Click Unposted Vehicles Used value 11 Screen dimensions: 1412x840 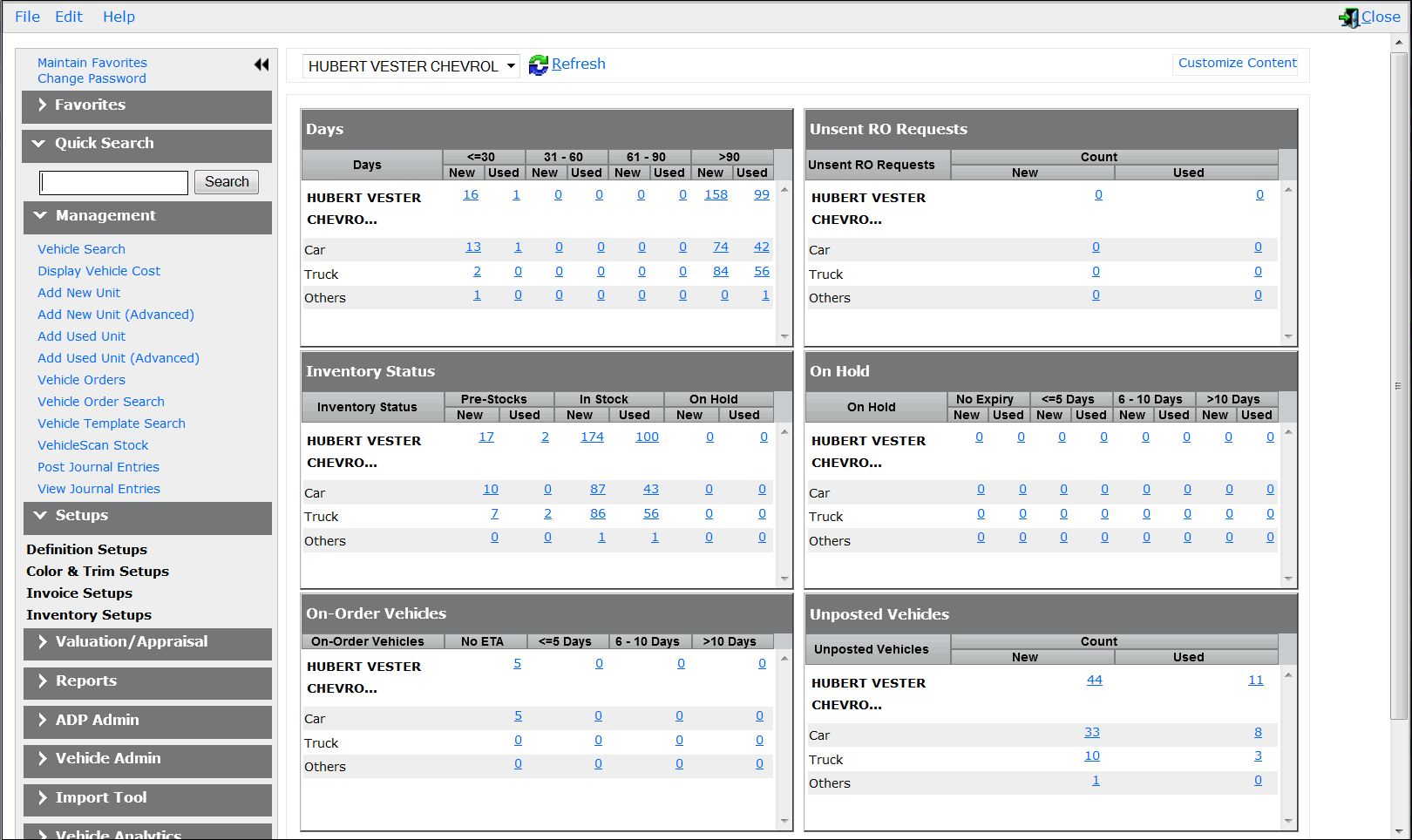(x=1256, y=680)
